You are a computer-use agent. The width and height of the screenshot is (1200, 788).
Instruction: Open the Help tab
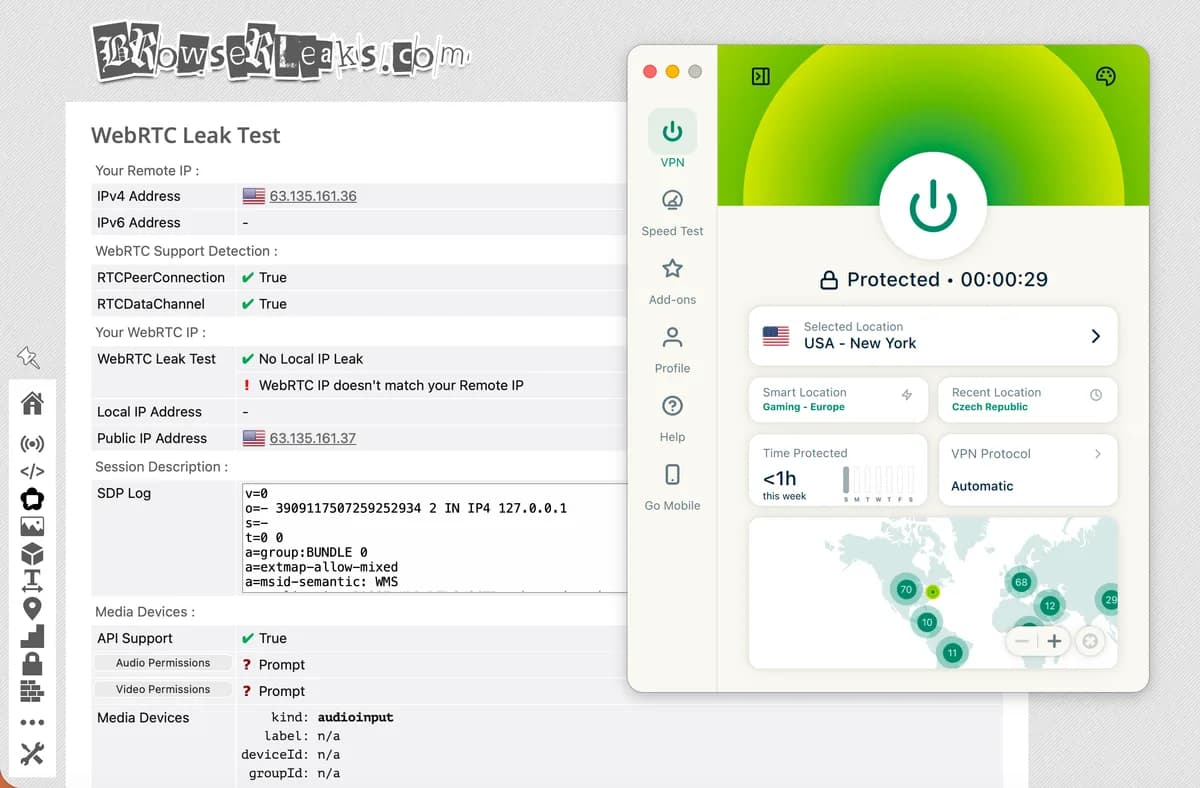tap(672, 418)
